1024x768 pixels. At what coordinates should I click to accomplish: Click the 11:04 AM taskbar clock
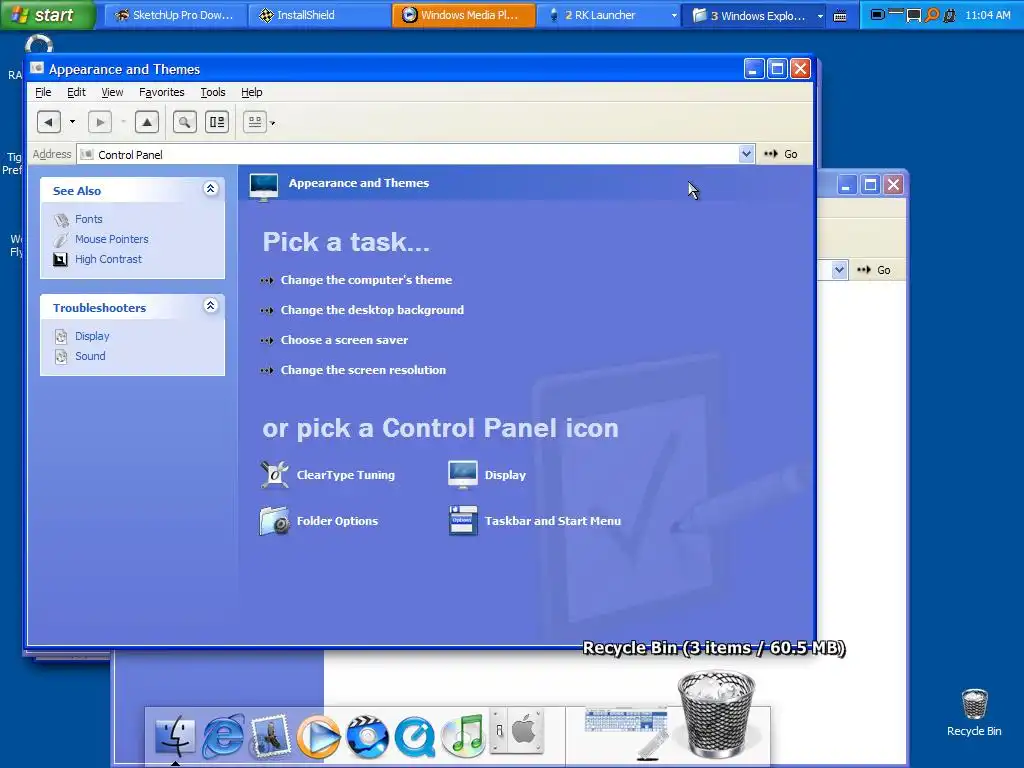coord(987,15)
